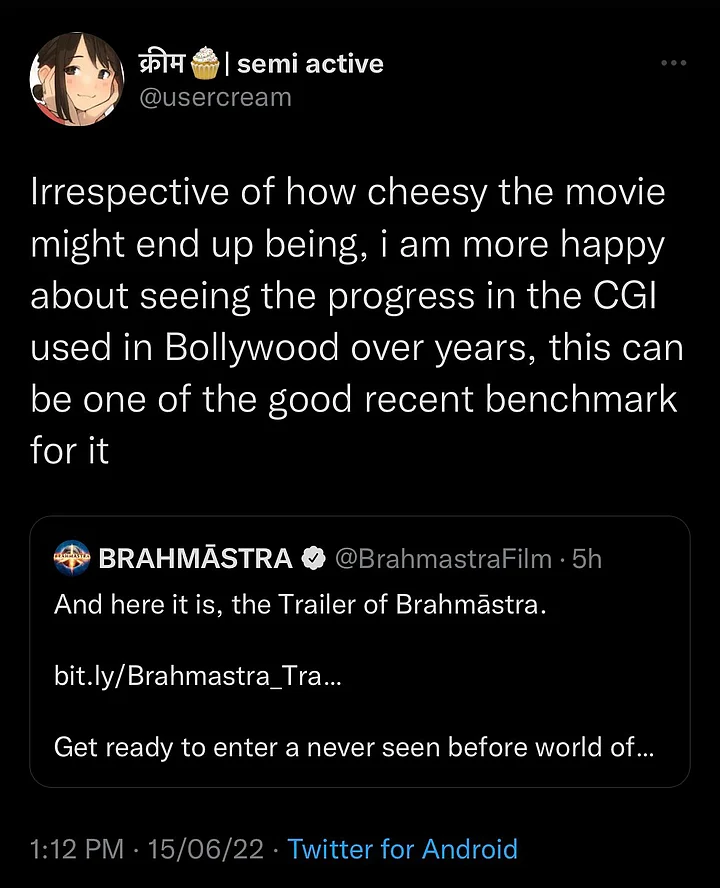Click the Hindi display name 'क्रीम'
720x888 pixels.
[162, 64]
